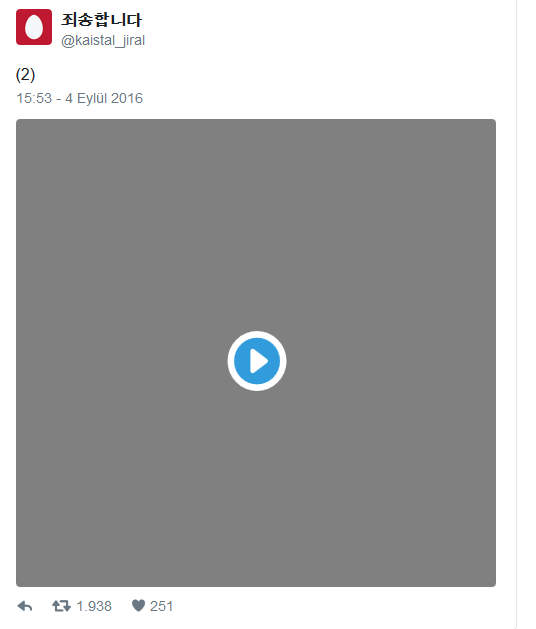536x629 pixels.
Task: Click the 2016 year in the tweet date
Action: [x=127, y=98]
